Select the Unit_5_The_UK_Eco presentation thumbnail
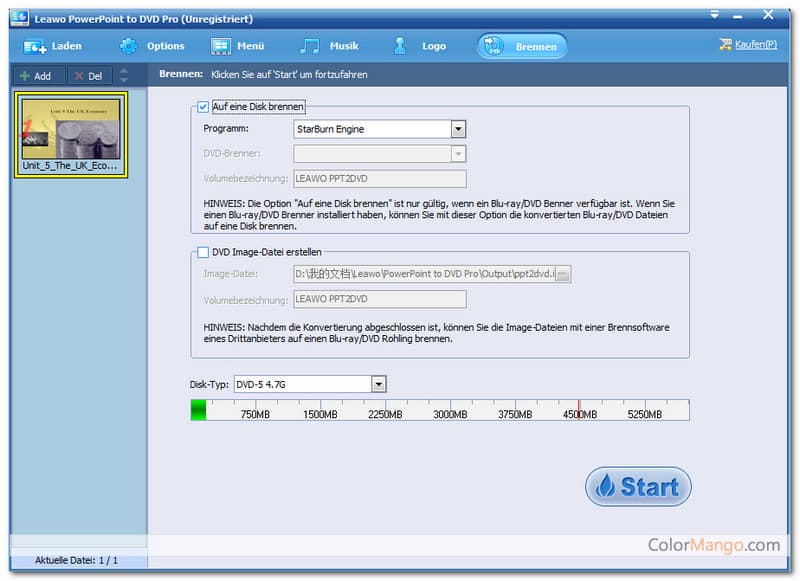This screenshot has height=581, width=800. 71,135
